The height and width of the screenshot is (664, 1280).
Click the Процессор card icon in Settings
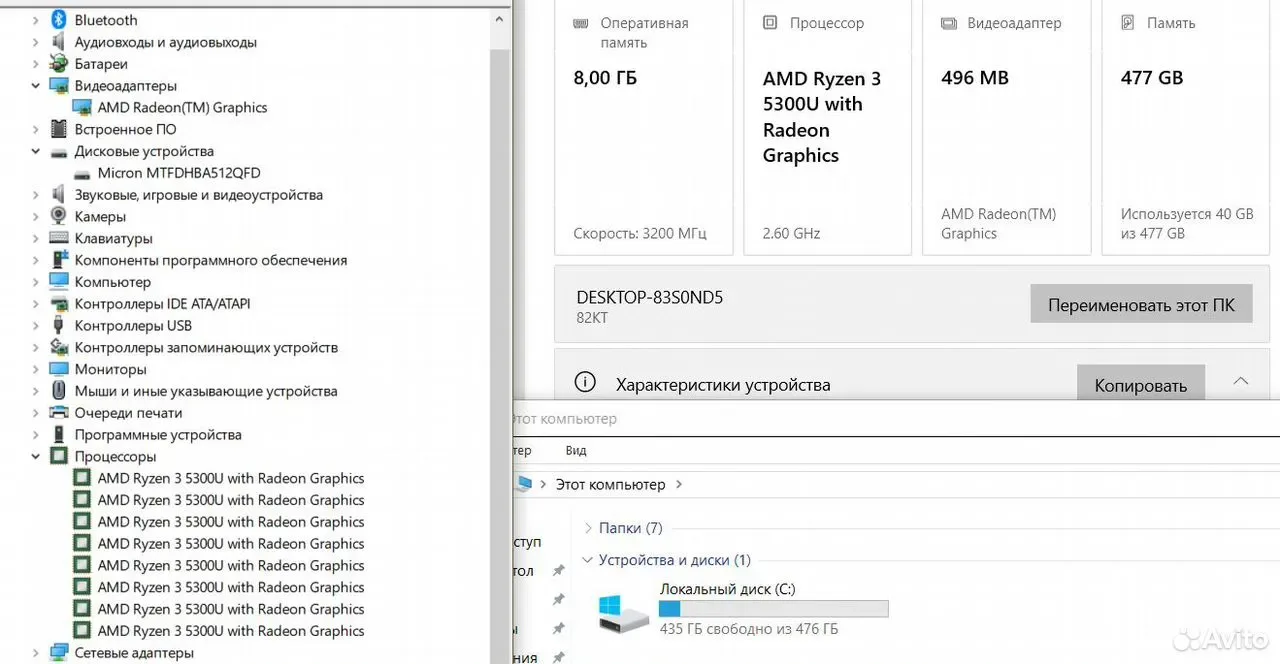(x=770, y=22)
